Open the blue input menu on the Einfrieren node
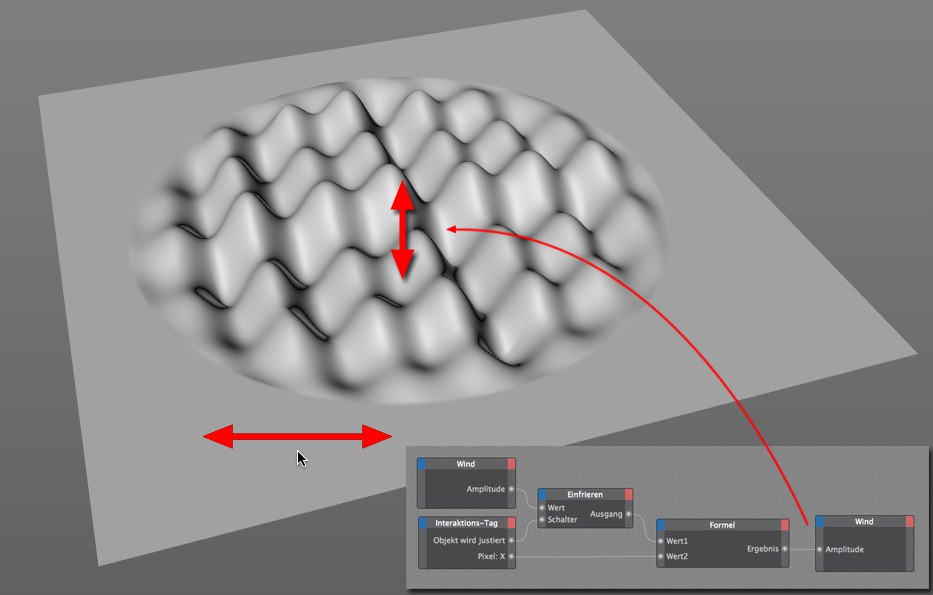 (x=542, y=494)
